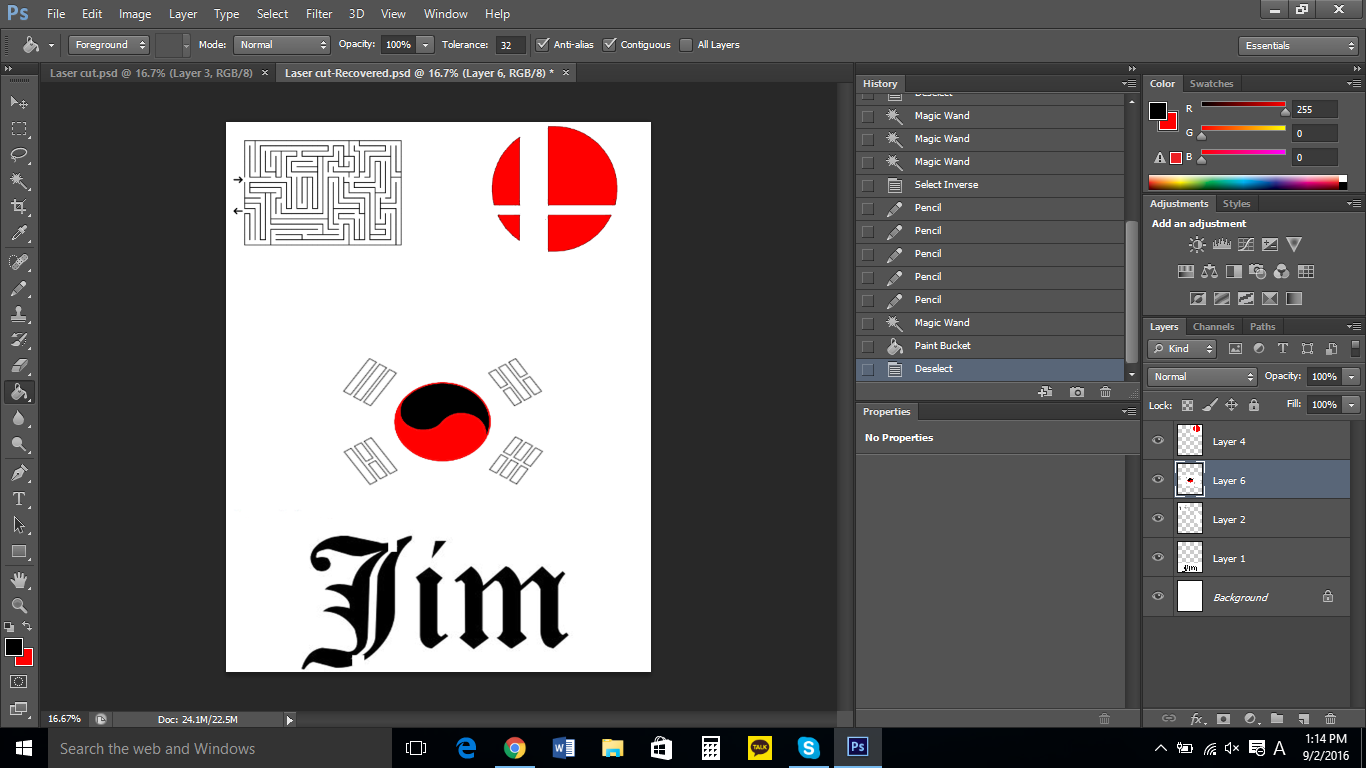
Task: Open Essentials workspace dropdown
Action: tap(1297, 45)
